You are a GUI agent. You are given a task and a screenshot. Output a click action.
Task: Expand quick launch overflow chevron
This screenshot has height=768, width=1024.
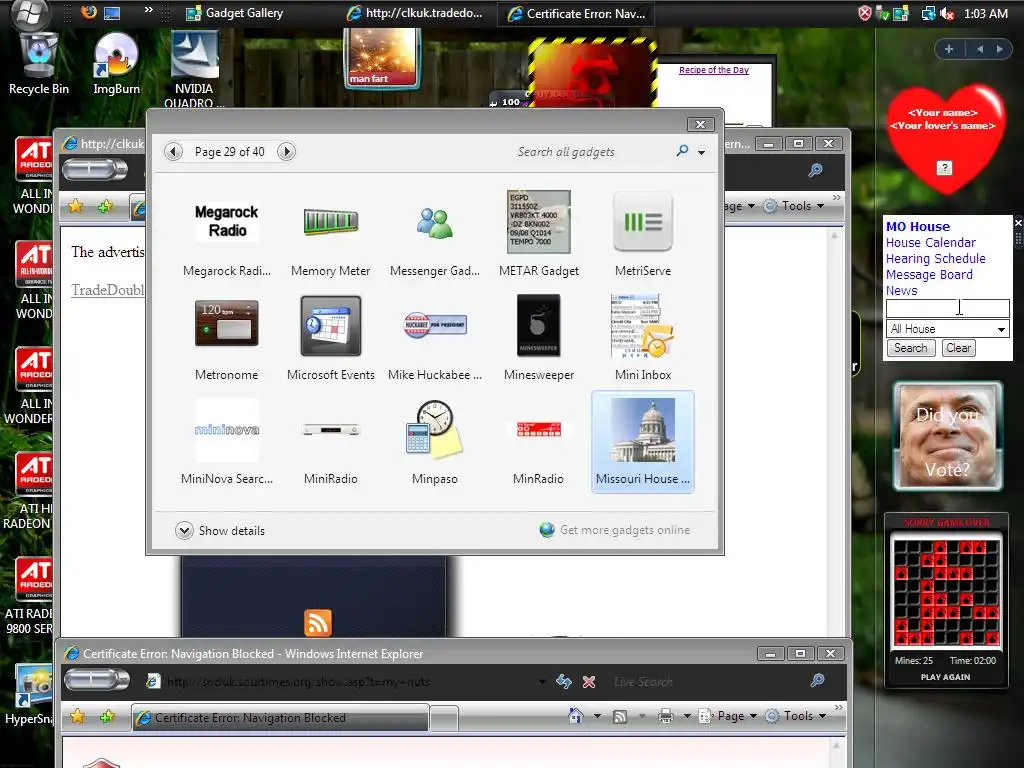[149, 10]
